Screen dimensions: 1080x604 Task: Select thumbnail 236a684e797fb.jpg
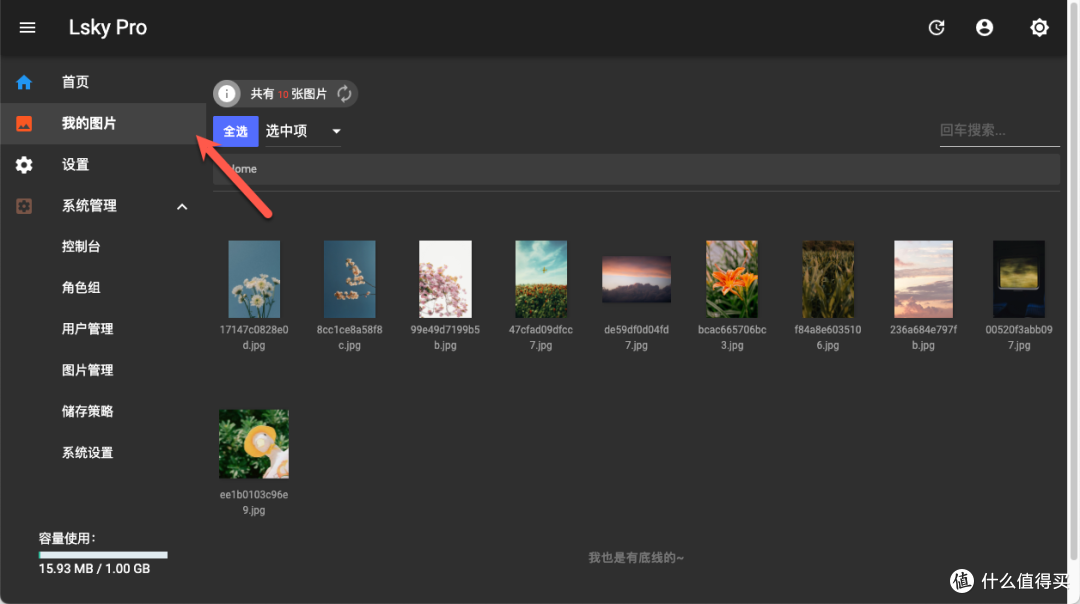(923, 279)
